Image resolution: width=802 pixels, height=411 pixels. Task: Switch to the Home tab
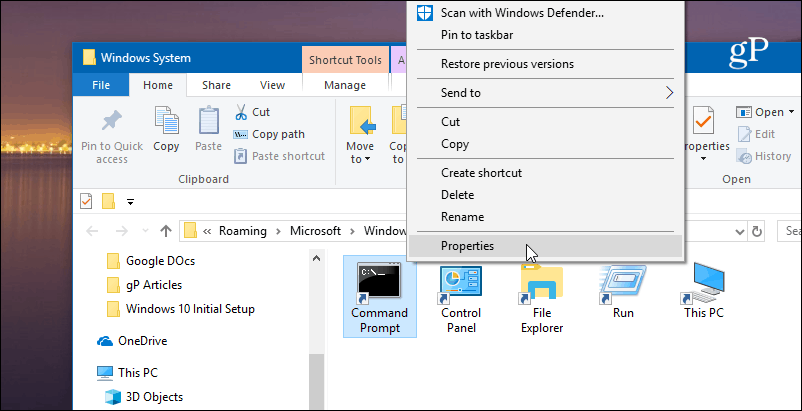click(x=158, y=85)
